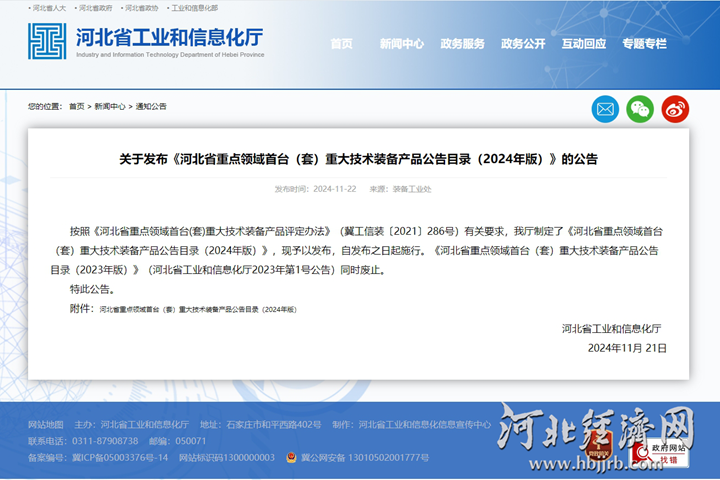The height and width of the screenshot is (480, 720).
Task: Open the 网站地图 footer link
Action: [45, 425]
